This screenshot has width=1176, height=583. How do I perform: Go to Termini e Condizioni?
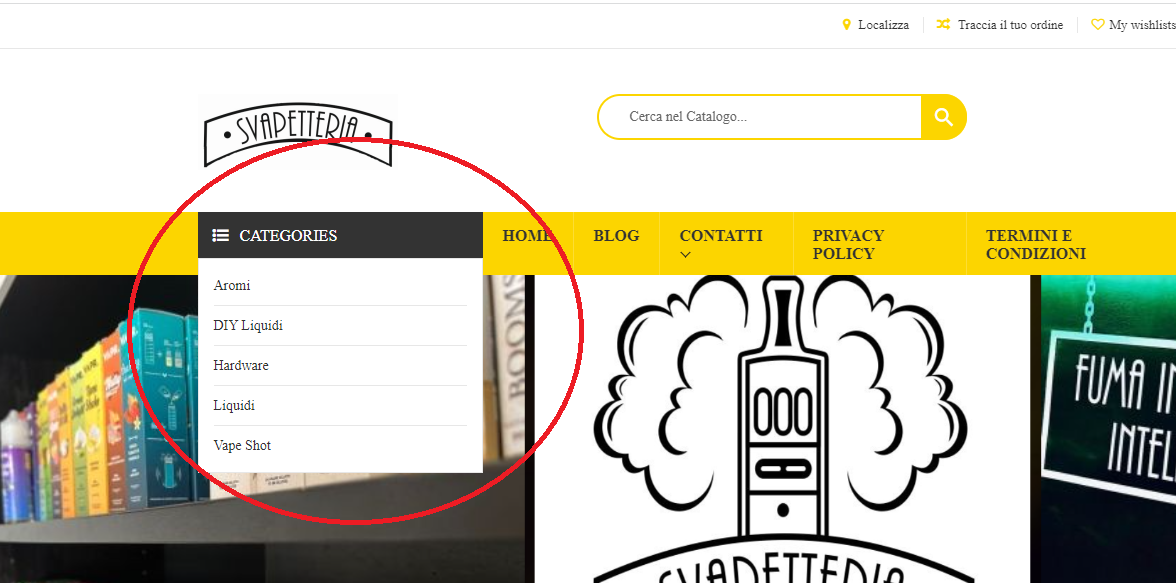click(x=1036, y=245)
